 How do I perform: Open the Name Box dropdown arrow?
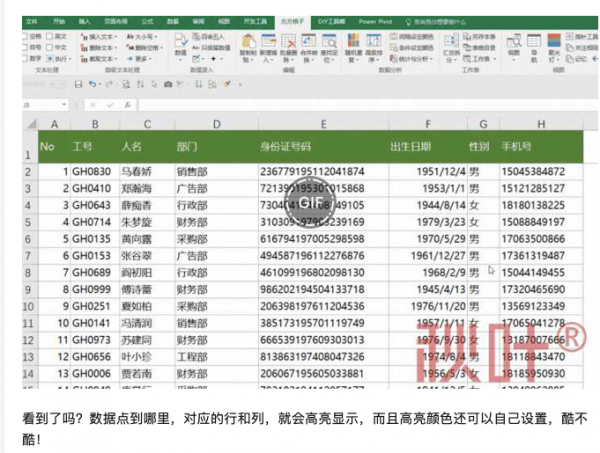point(64,104)
